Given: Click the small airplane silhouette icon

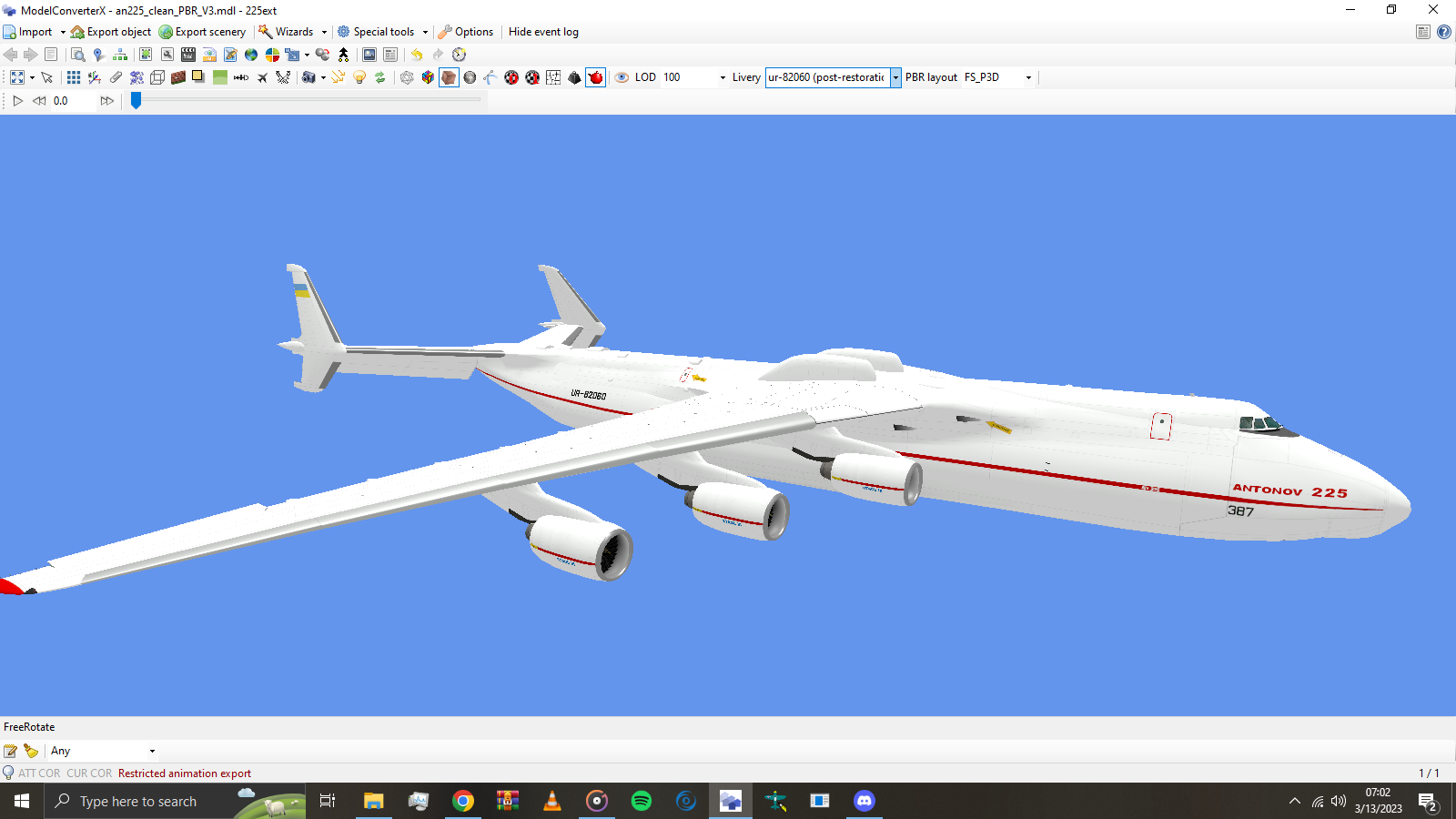Looking at the screenshot, I should pyautogui.click(x=262, y=77).
